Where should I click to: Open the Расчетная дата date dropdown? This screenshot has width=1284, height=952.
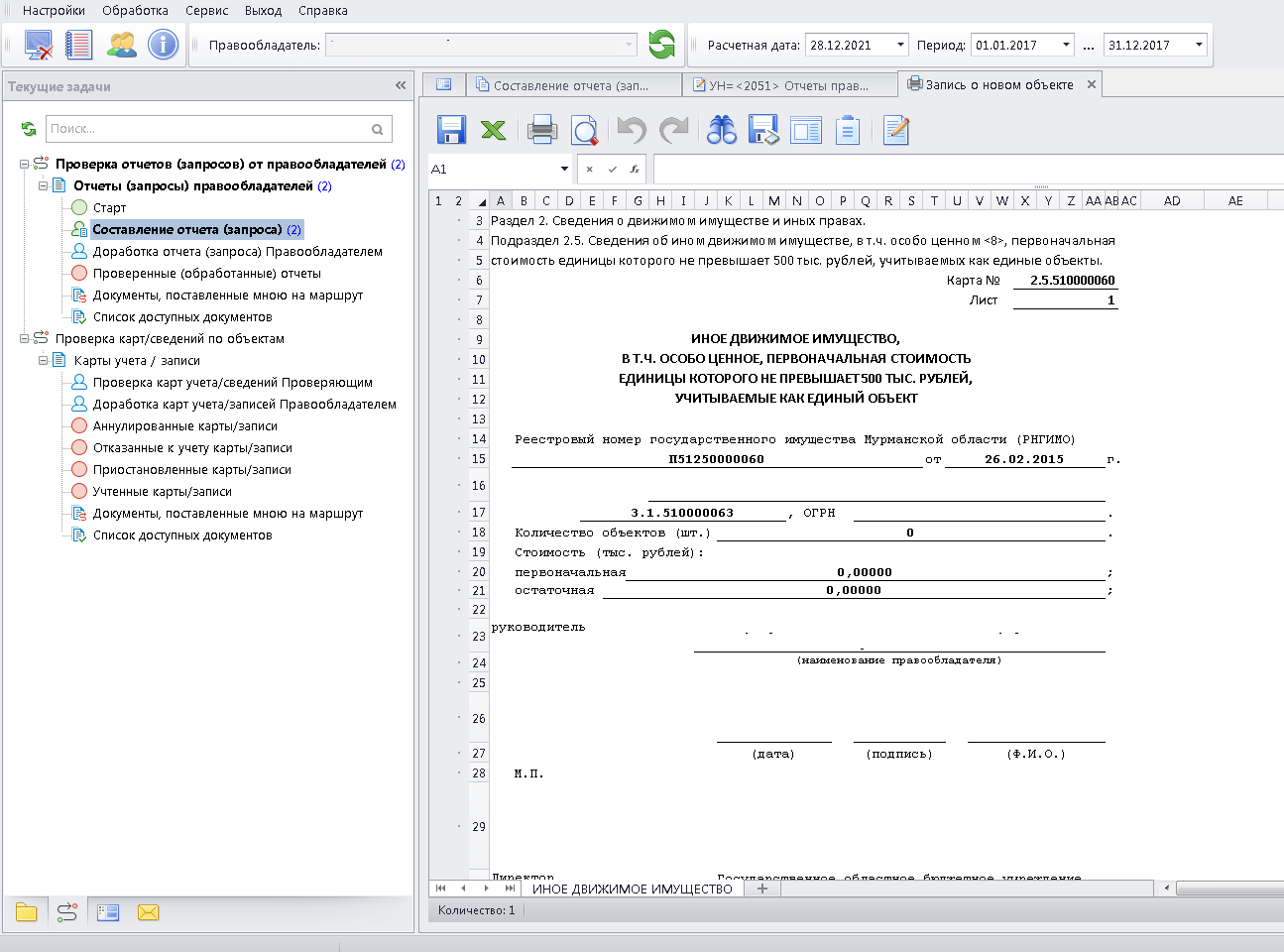pyautogui.click(x=900, y=45)
